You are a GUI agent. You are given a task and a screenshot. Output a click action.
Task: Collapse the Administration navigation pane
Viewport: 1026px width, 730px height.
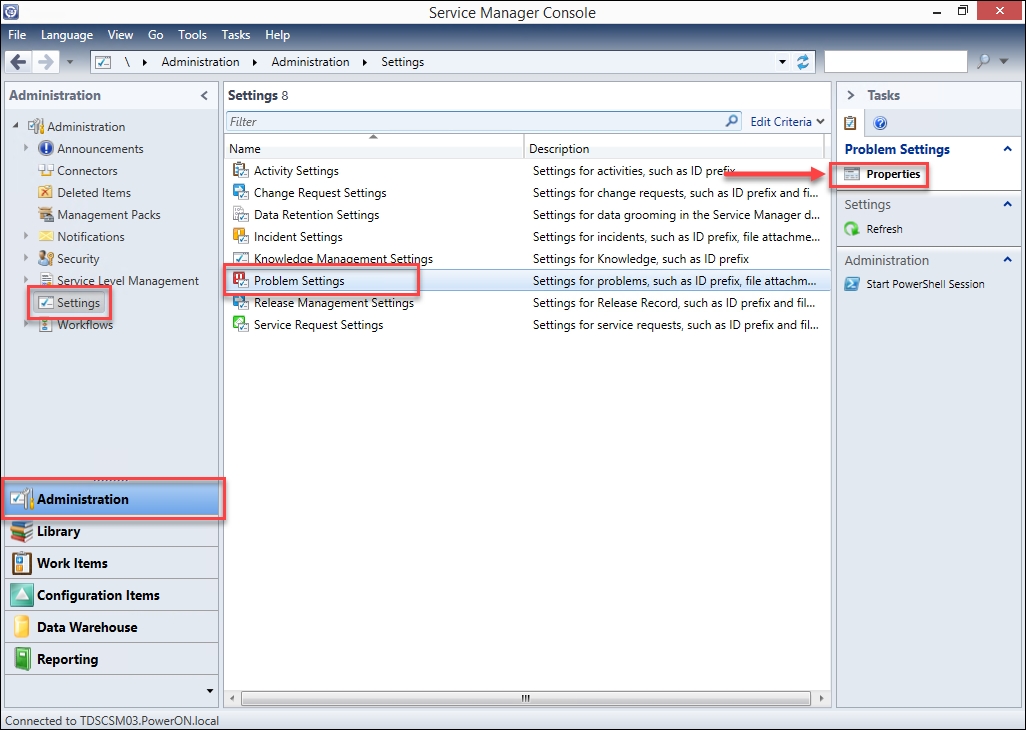[x=204, y=96]
